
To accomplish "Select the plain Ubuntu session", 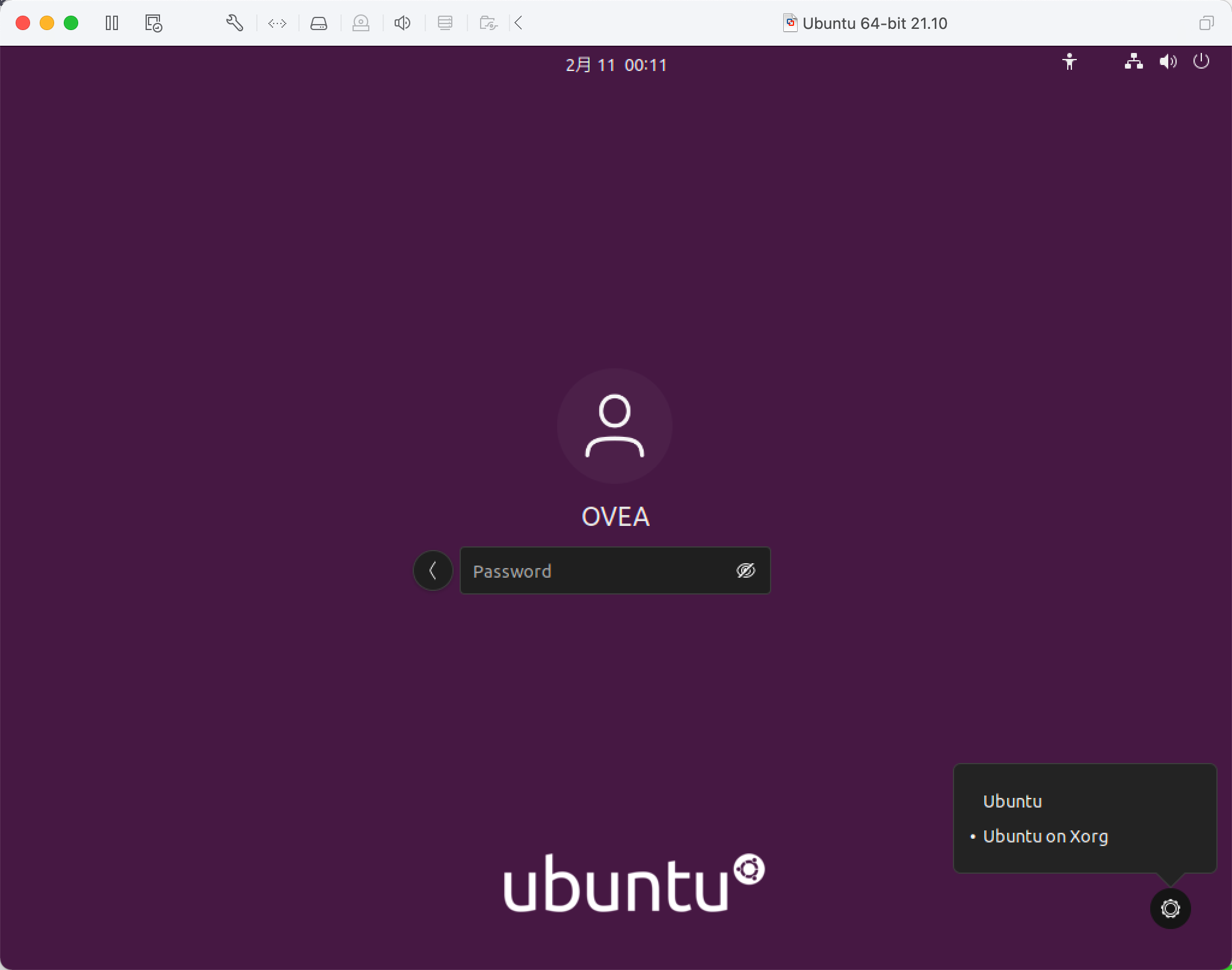I will (1012, 802).
